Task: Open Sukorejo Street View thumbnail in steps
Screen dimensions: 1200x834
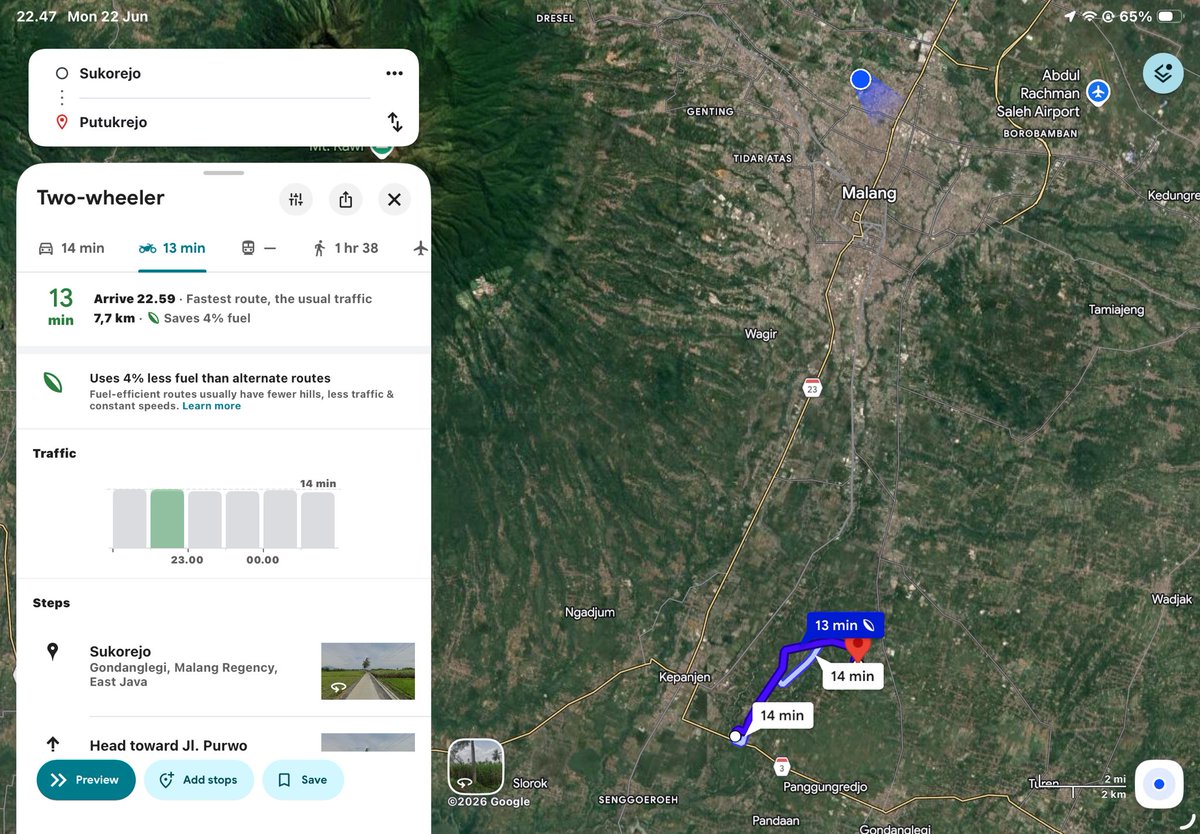Action: (x=368, y=671)
